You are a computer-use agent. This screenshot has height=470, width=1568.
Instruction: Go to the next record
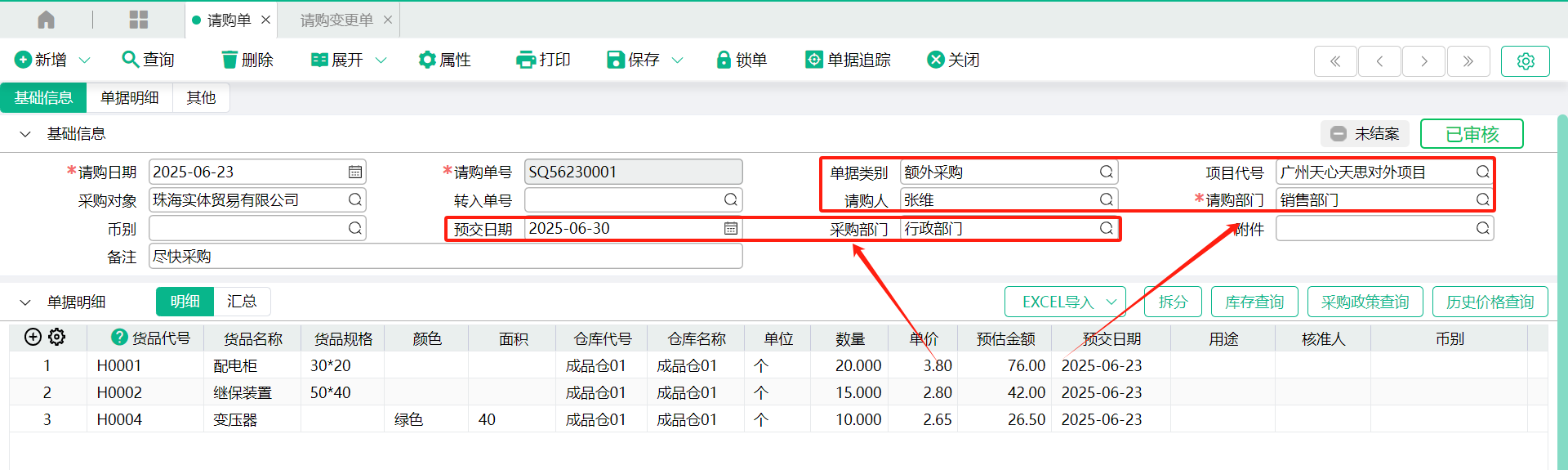(x=1423, y=61)
